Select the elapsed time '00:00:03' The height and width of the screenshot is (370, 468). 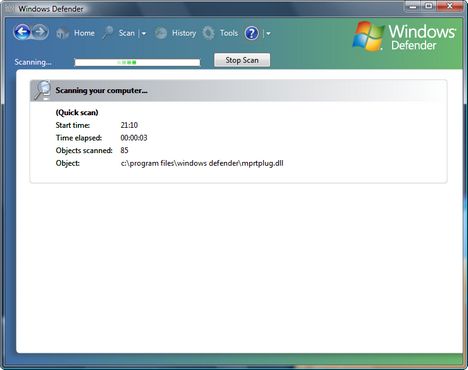[x=134, y=138]
